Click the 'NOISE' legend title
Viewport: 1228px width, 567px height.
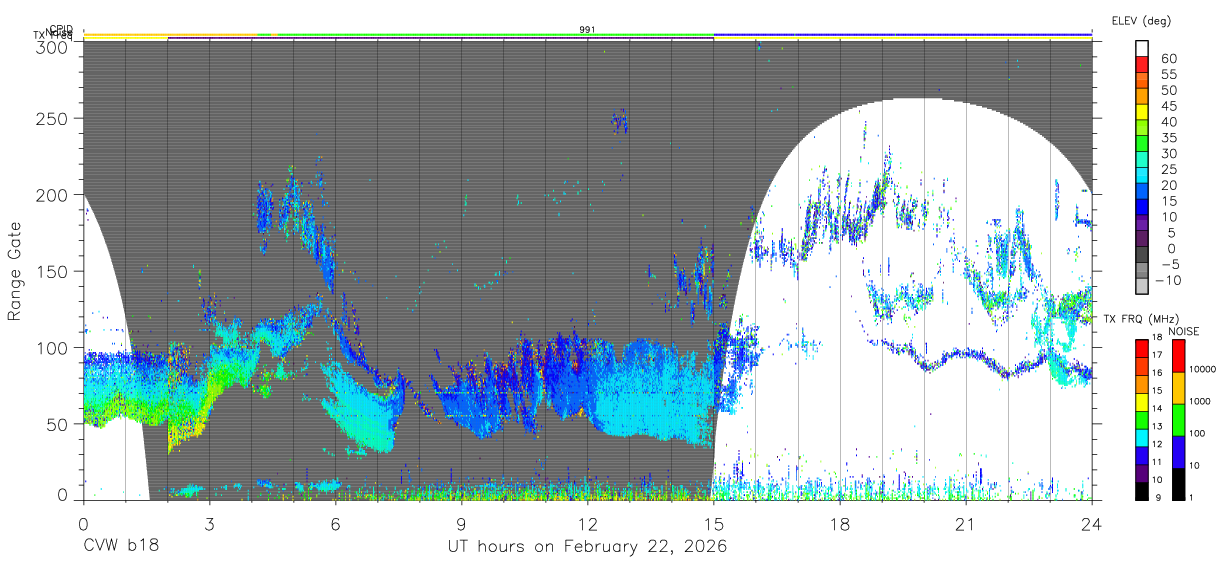tap(1184, 331)
